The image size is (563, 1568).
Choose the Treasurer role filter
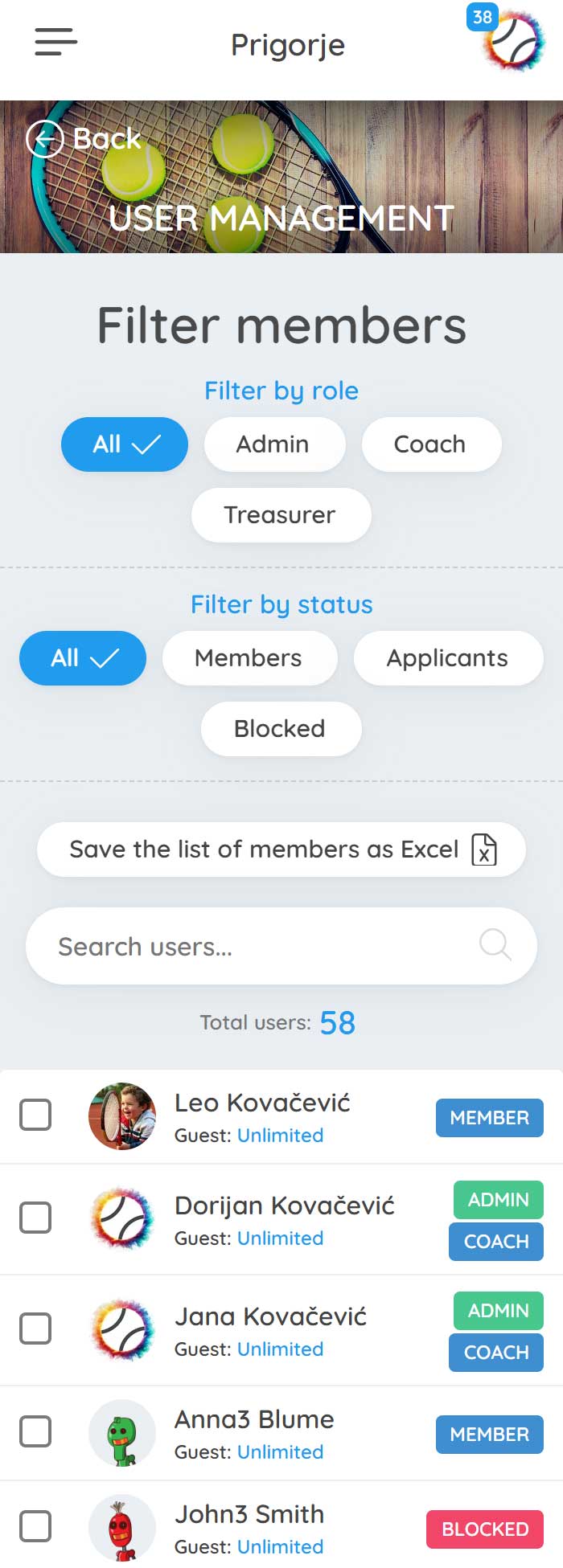coord(281,515)
